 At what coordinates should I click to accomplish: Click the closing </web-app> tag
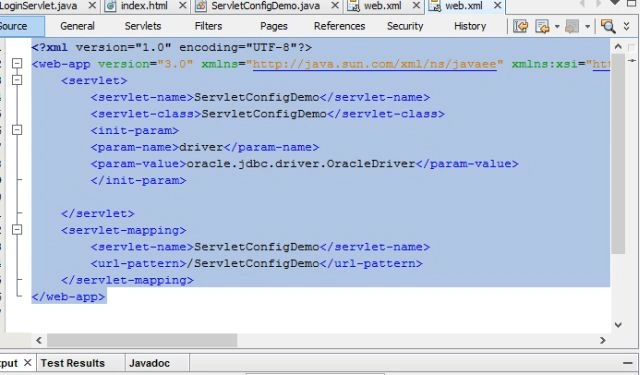tap(69, 297)
